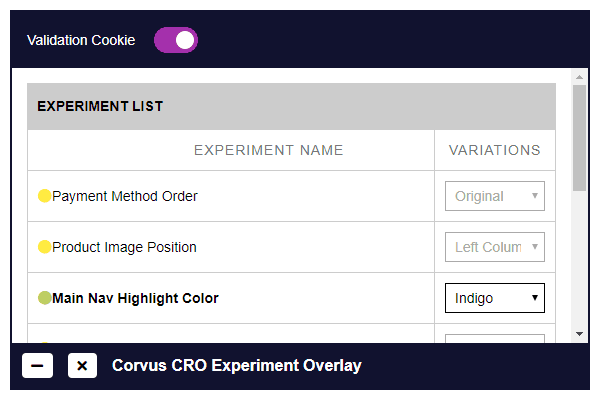Image resolution: width=600 pixels, height=400 pixels.
Task: Click the EXPERIMENT NAME column header
Action: point(269,150)
